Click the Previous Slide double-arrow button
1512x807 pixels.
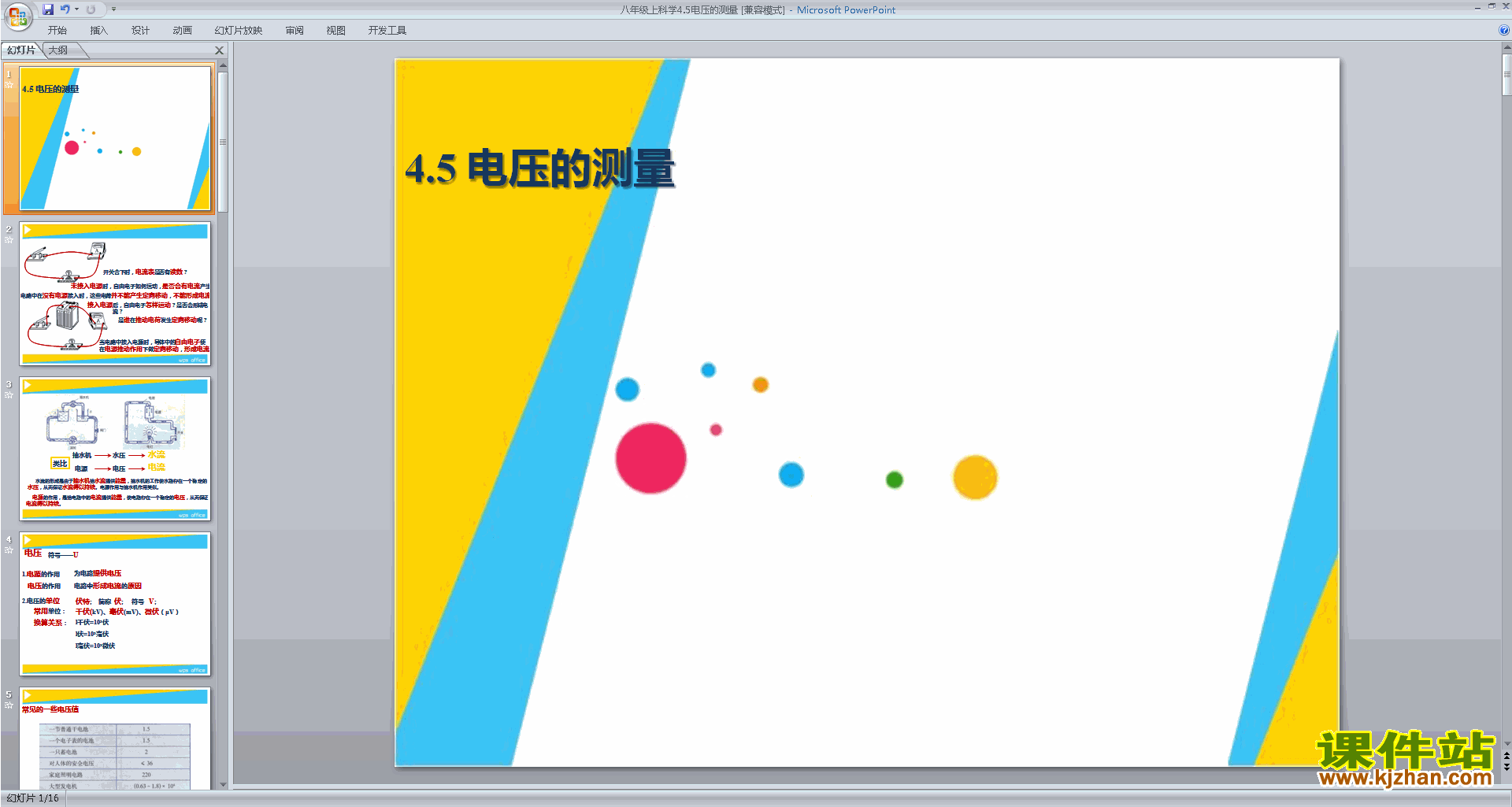pos(1506,756)
